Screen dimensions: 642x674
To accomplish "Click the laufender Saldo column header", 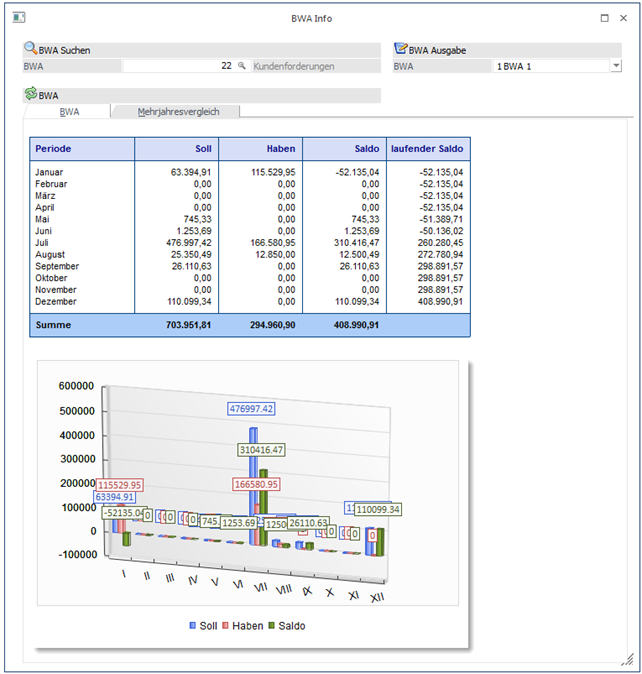I will (427, 149).
